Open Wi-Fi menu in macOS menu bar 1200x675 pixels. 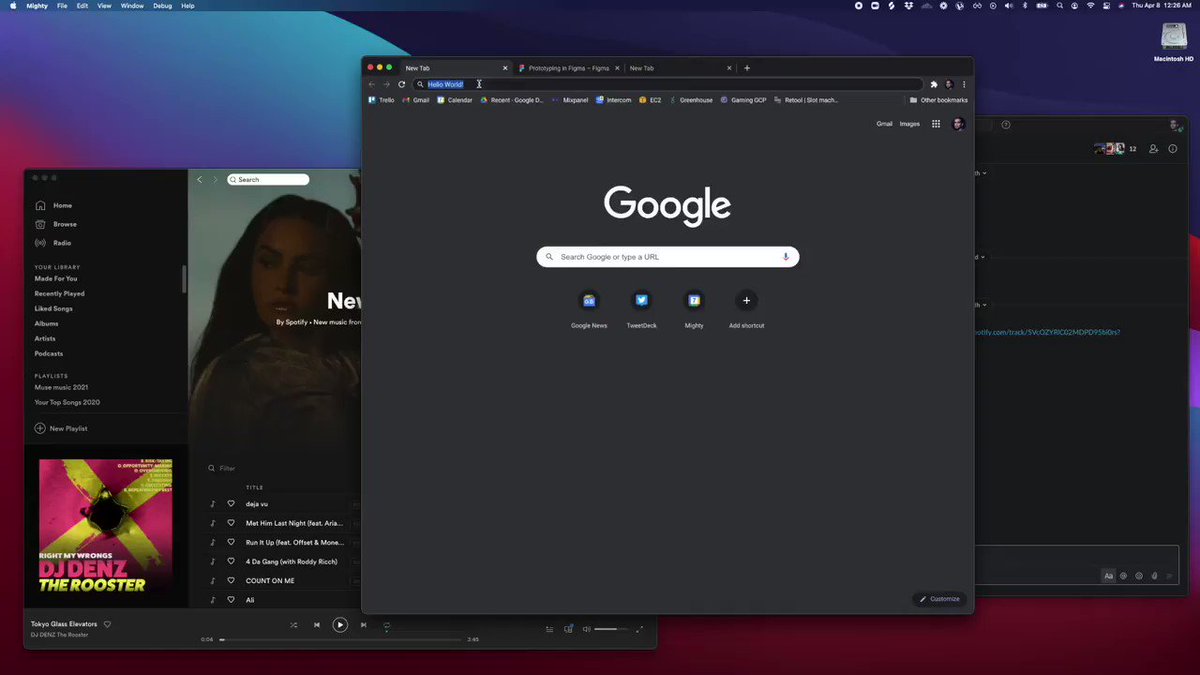coord(1089,6)
